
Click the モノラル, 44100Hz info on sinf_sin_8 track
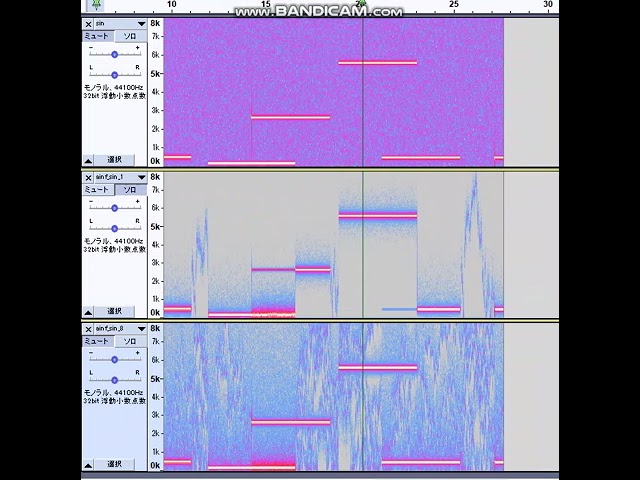point(113,393)
